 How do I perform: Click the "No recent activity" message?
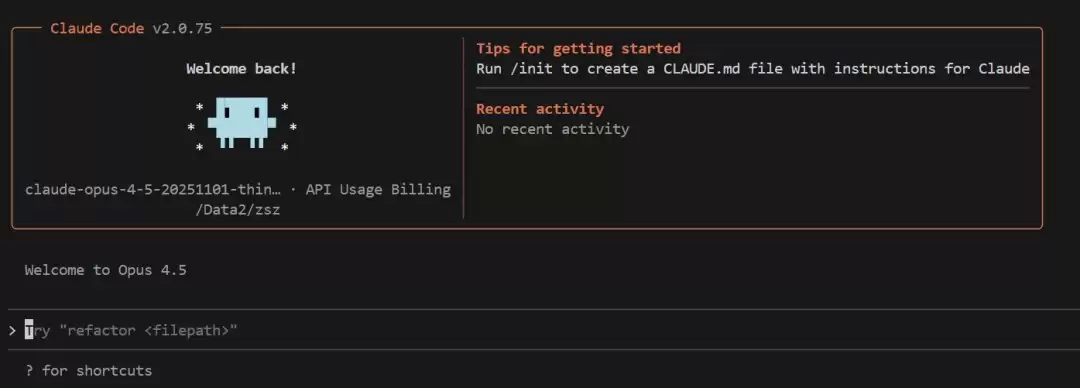pyautogui.click(x=553, y=129)
